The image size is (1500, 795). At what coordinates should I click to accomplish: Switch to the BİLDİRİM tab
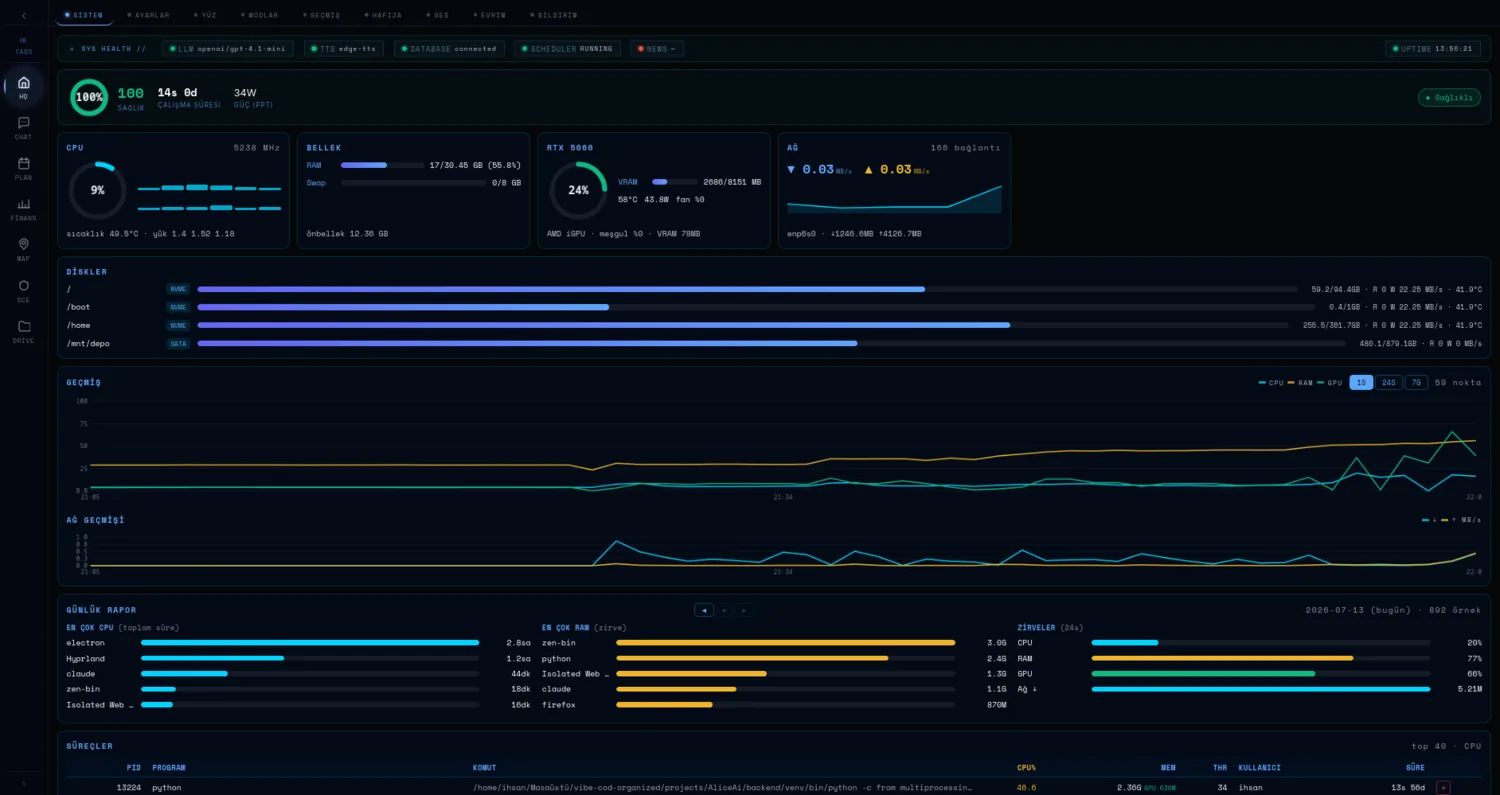point(554,15)
